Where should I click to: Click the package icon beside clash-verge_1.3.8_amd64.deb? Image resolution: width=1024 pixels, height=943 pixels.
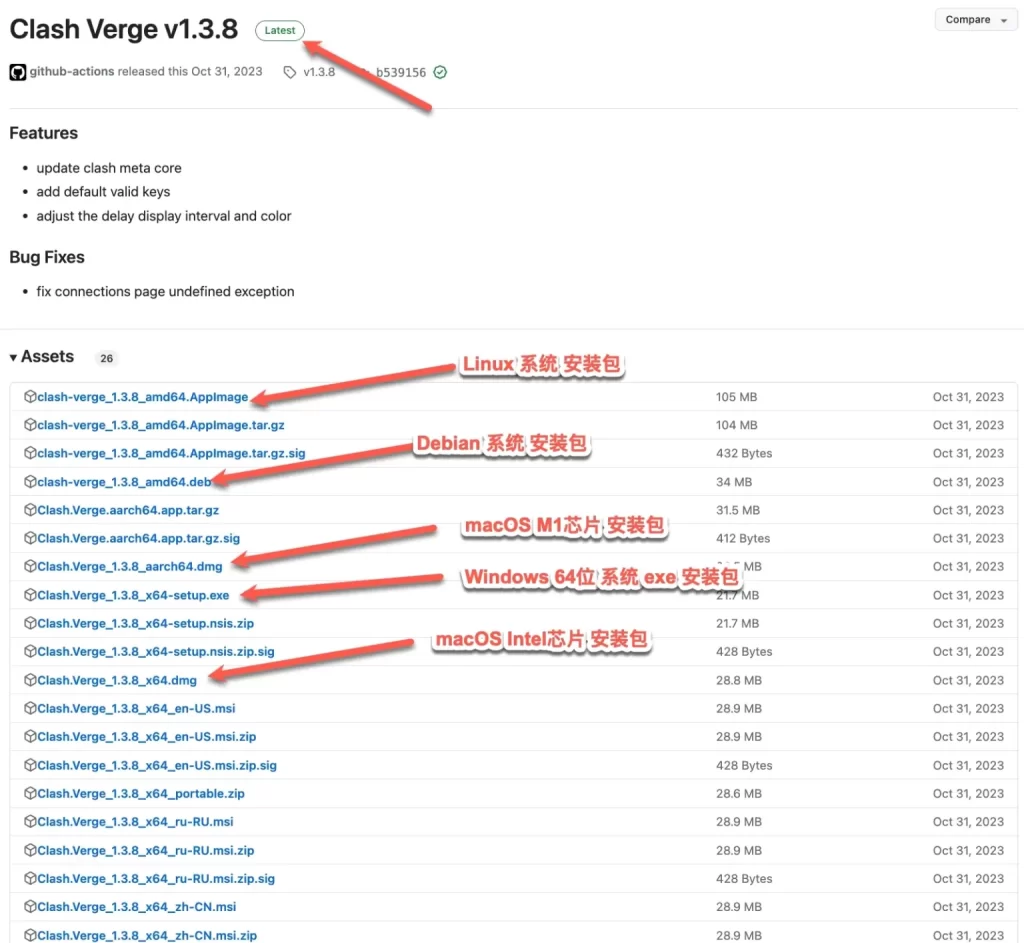point(28,481)
